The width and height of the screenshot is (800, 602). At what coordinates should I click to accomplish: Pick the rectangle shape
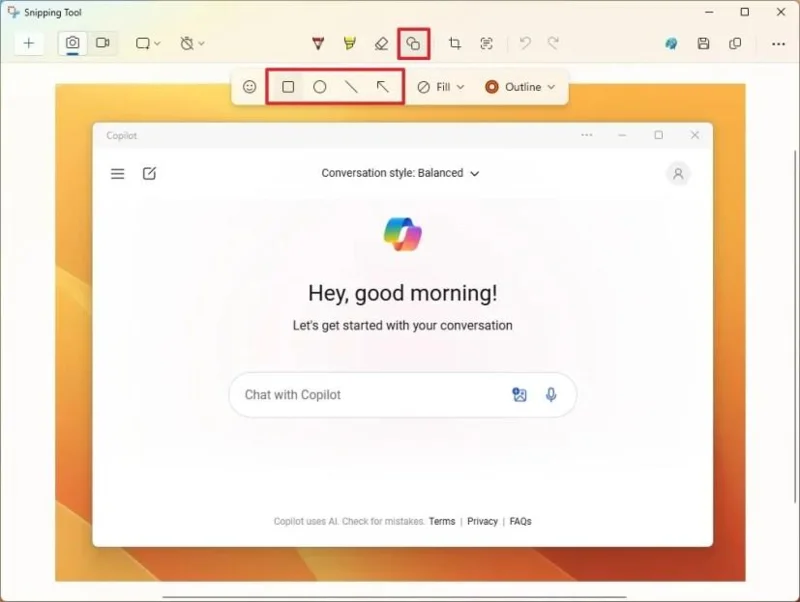(x=288, y=87)
